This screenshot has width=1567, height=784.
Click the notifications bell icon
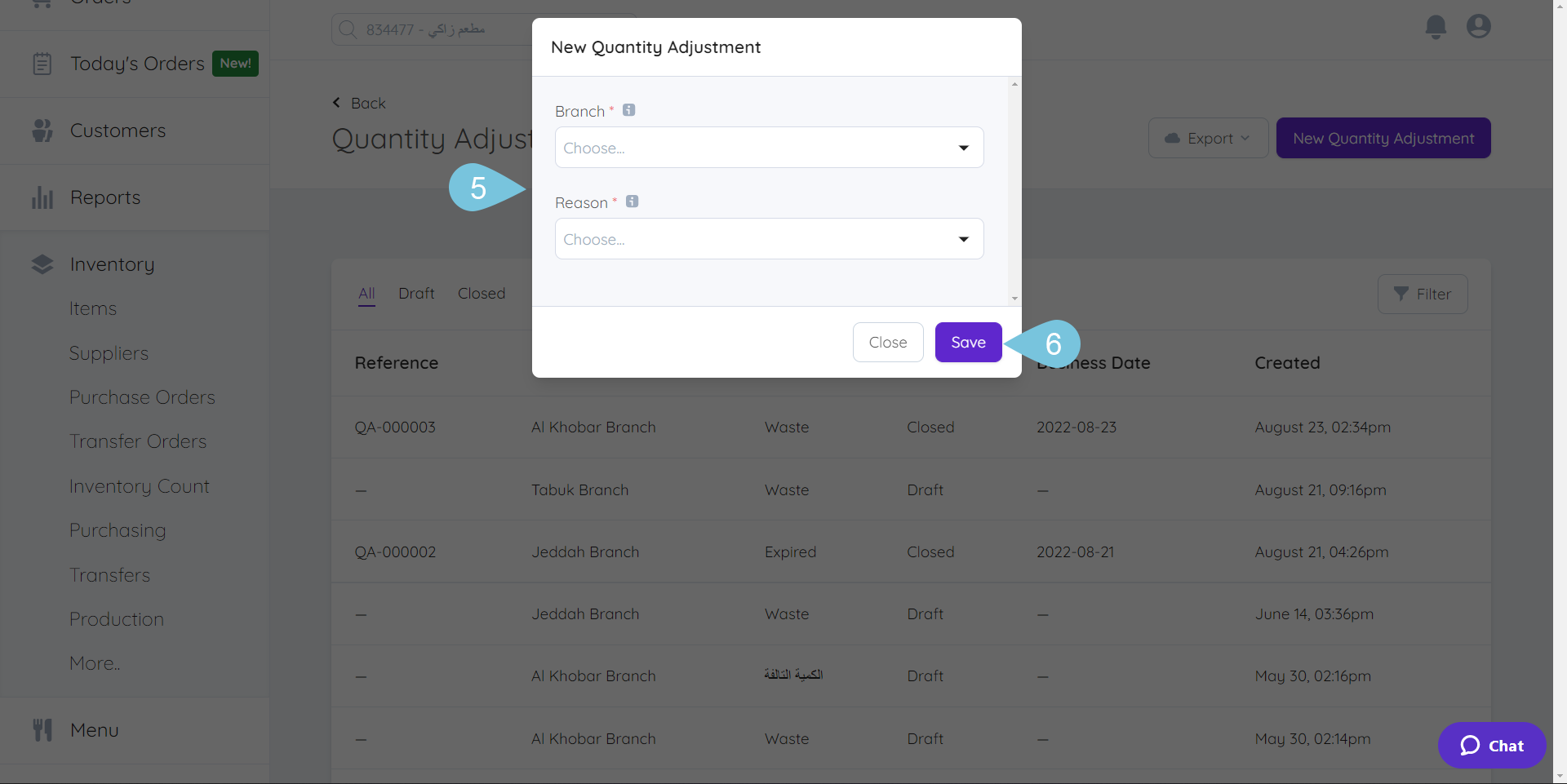click(1436, 27)
